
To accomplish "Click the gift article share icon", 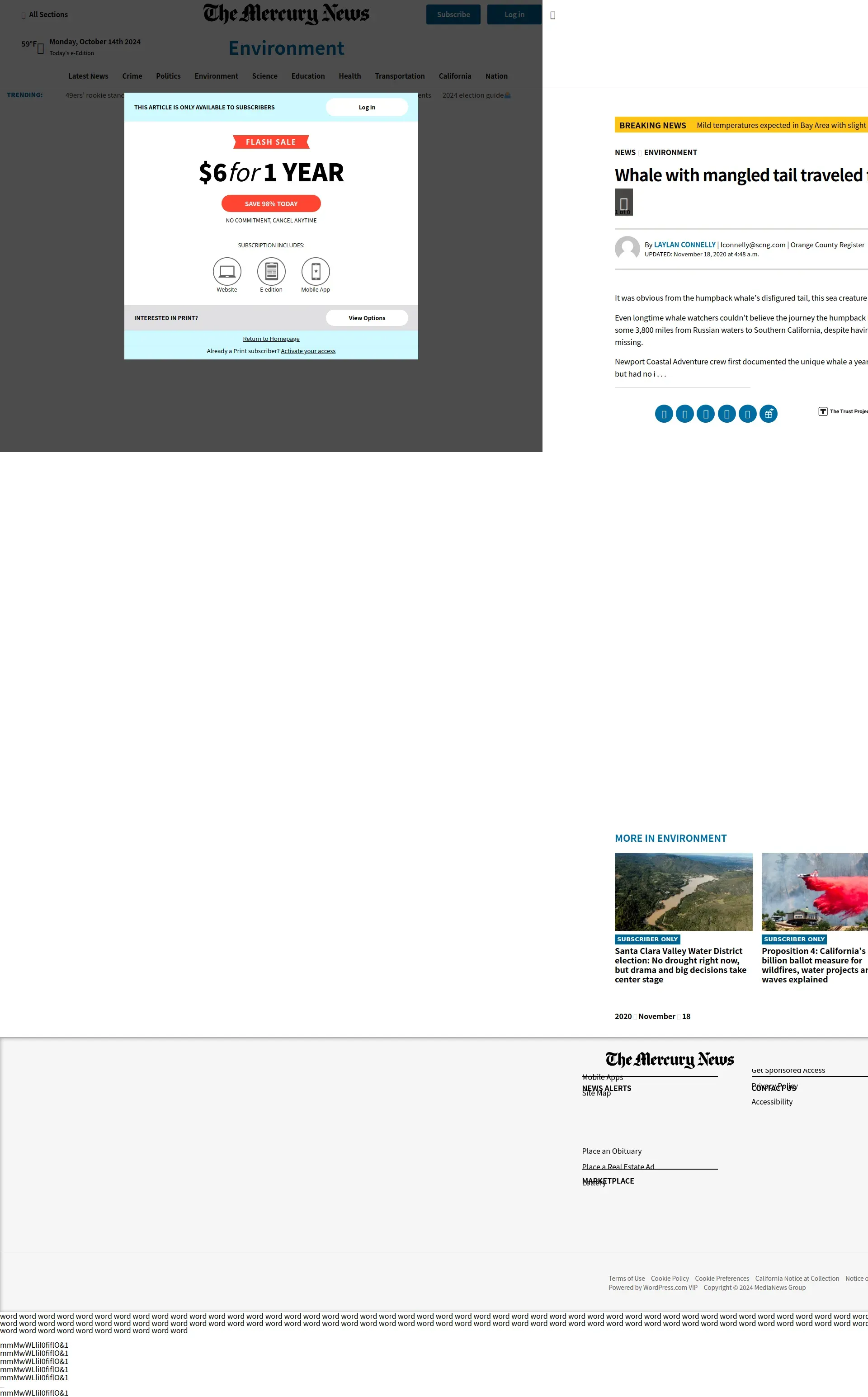I will point(768,414).
